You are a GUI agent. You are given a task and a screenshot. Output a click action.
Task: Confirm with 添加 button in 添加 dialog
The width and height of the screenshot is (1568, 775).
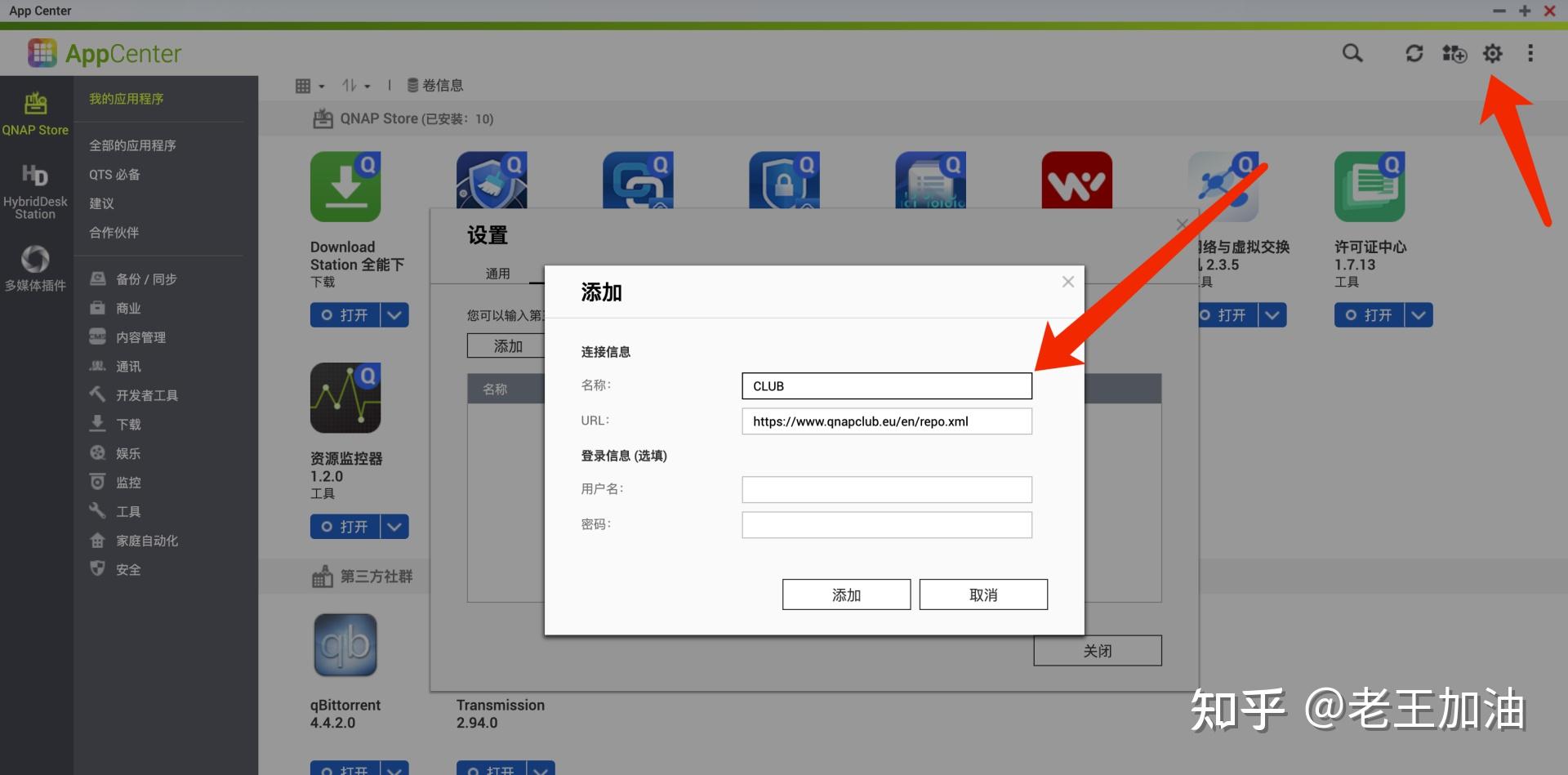(x=846, y=595)
